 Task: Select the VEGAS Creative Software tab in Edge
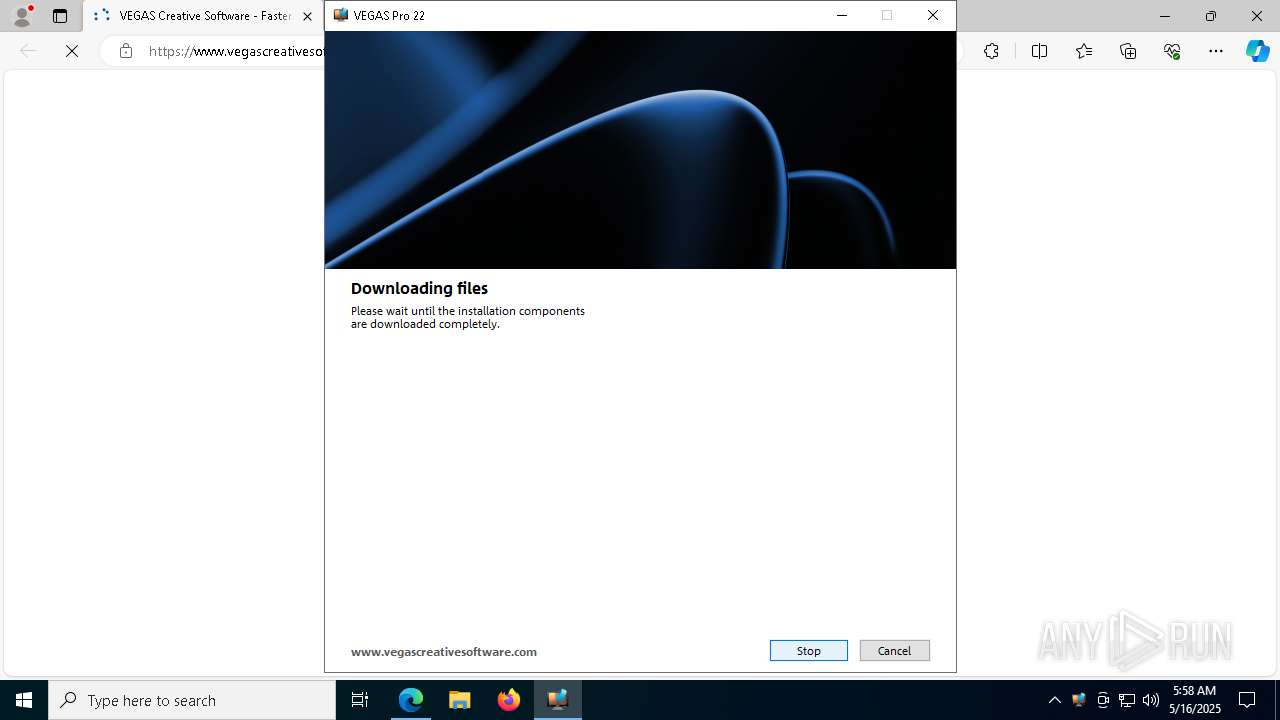(204, 16)
